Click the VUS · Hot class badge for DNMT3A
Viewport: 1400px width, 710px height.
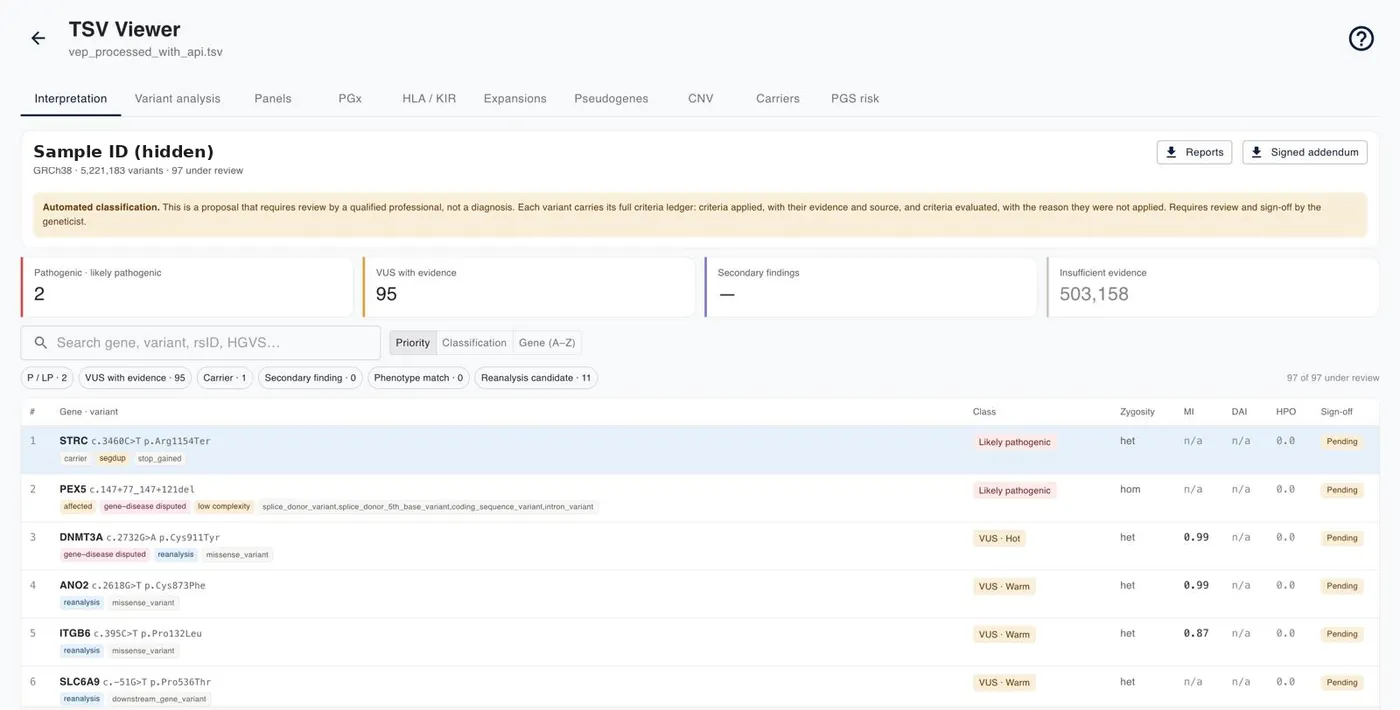[1000, 539]
